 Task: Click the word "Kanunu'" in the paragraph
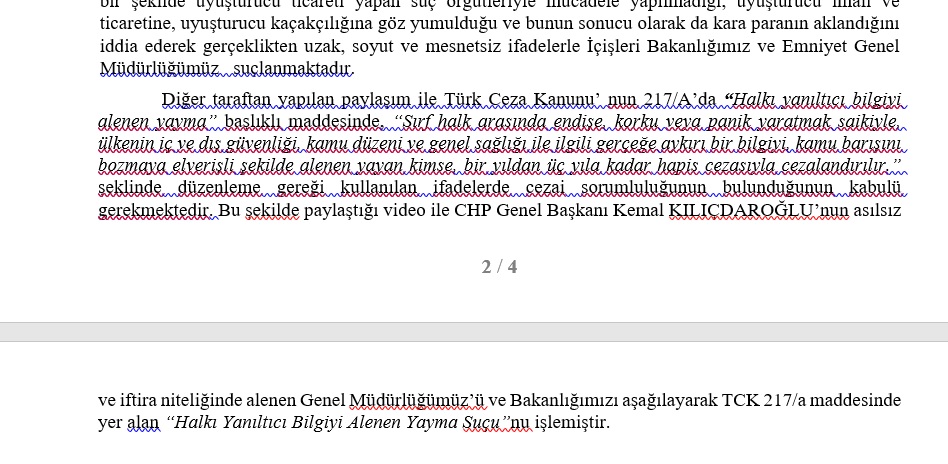click(x=568, y=99)
